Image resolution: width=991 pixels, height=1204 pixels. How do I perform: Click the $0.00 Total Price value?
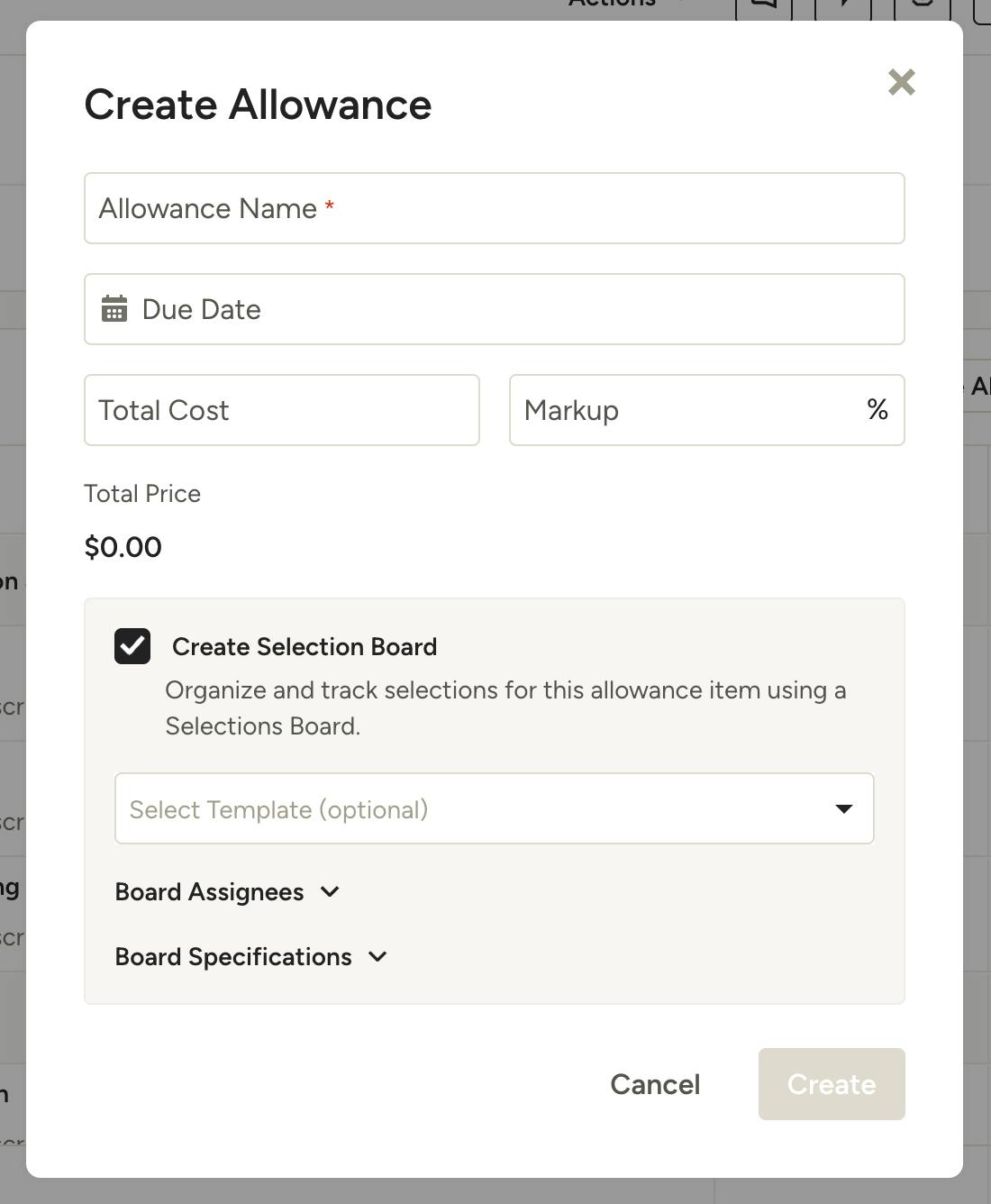click(x=123, y=547)
